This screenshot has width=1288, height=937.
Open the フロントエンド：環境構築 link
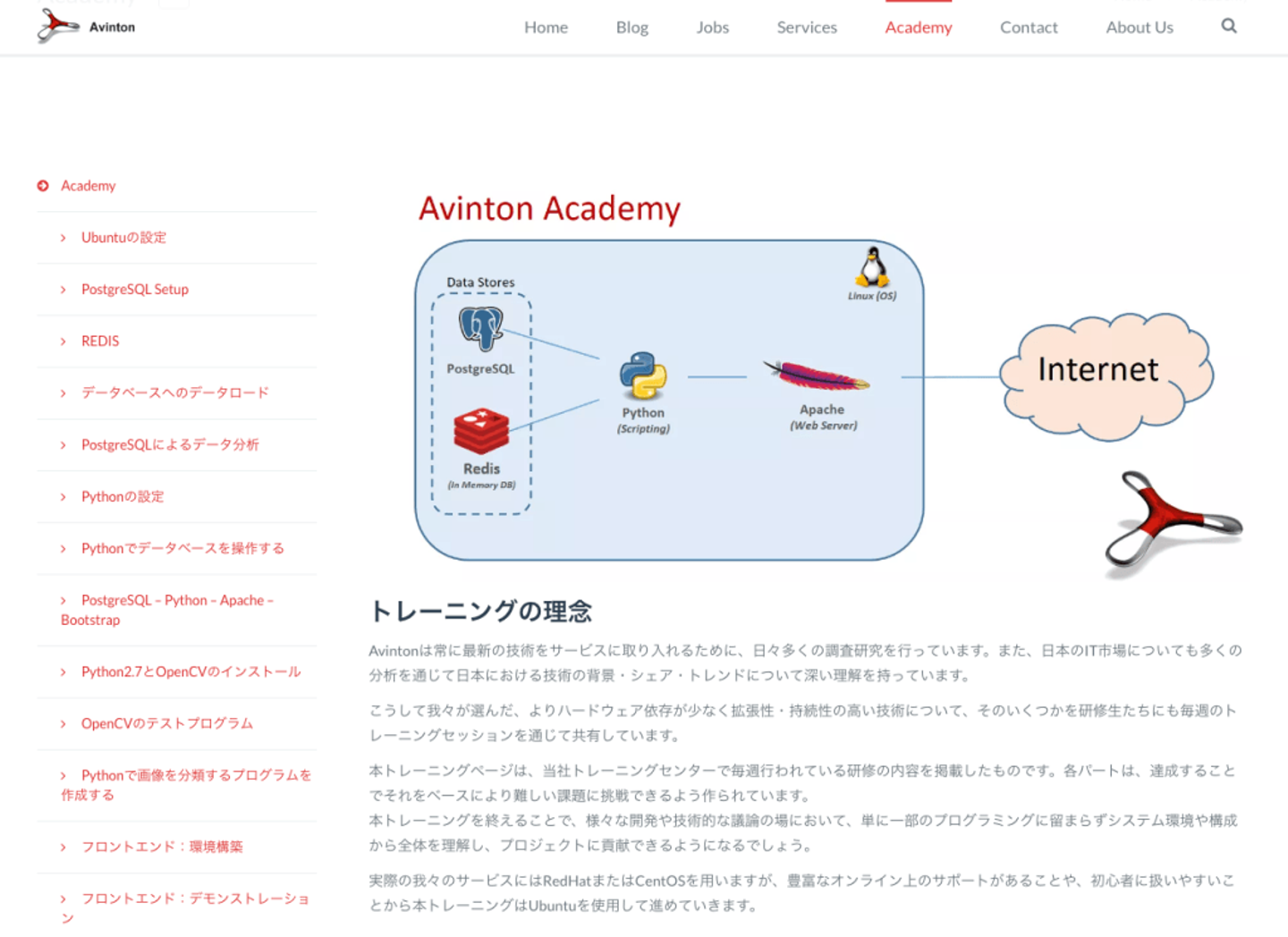pyautogui.click(x=162, y=848)
